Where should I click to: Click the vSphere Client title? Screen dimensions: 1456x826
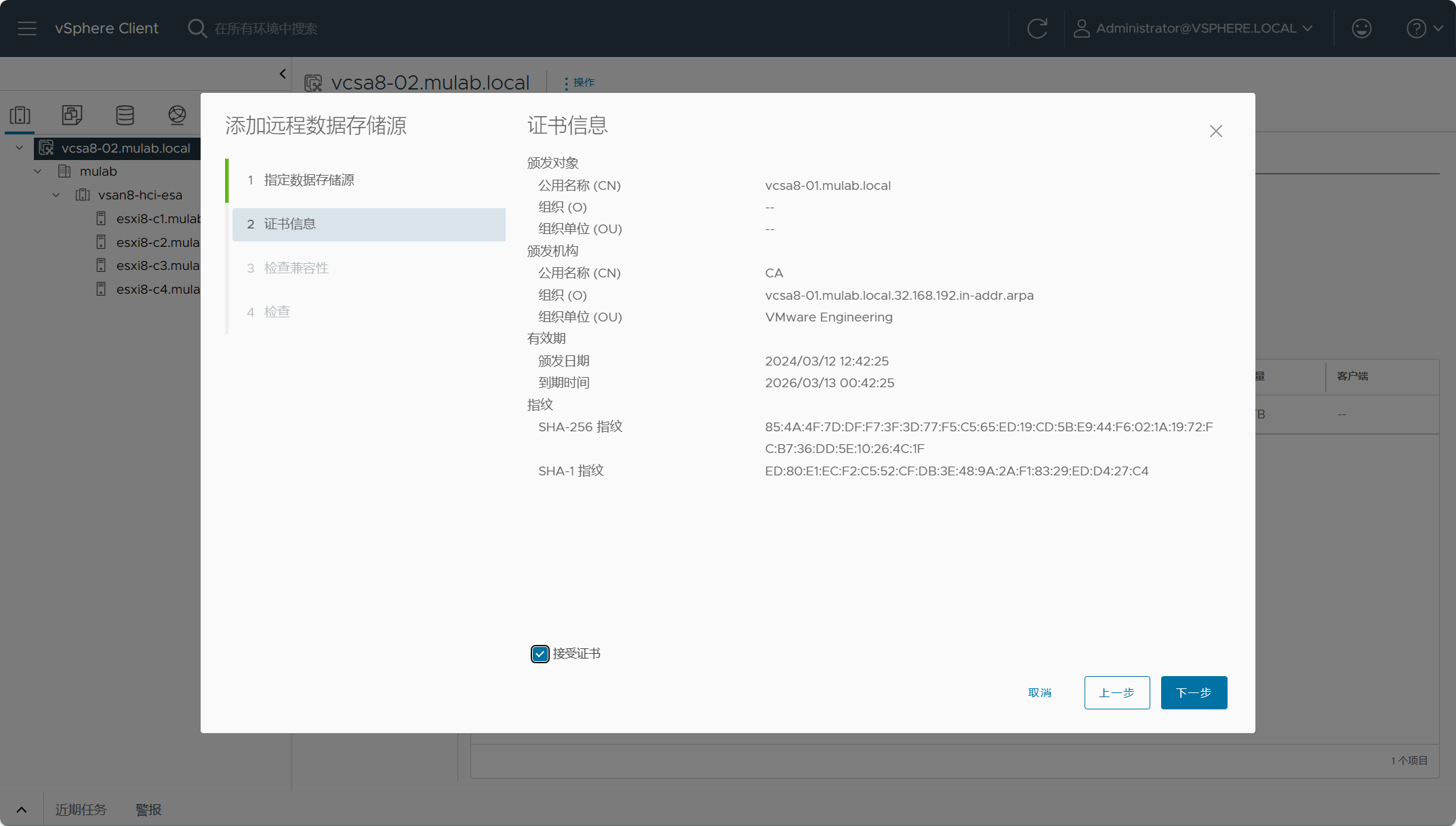click(106, 28)
